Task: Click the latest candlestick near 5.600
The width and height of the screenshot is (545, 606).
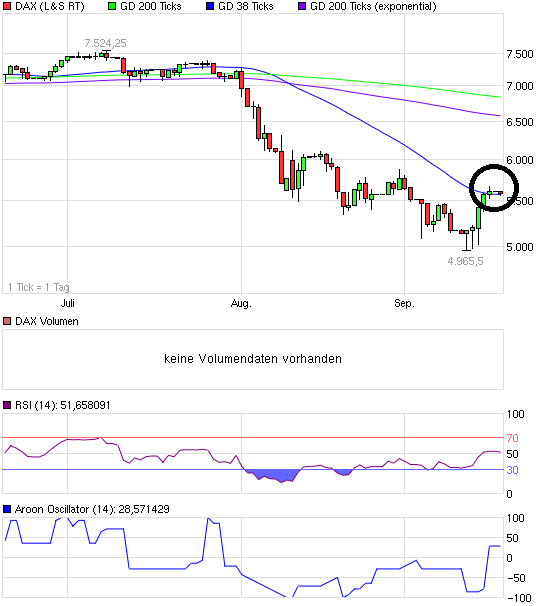Action: pos(500,192)
